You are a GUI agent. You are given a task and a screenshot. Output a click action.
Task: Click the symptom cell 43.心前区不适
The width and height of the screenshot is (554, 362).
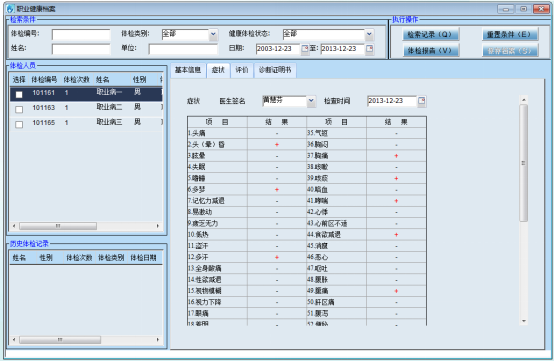336,224
